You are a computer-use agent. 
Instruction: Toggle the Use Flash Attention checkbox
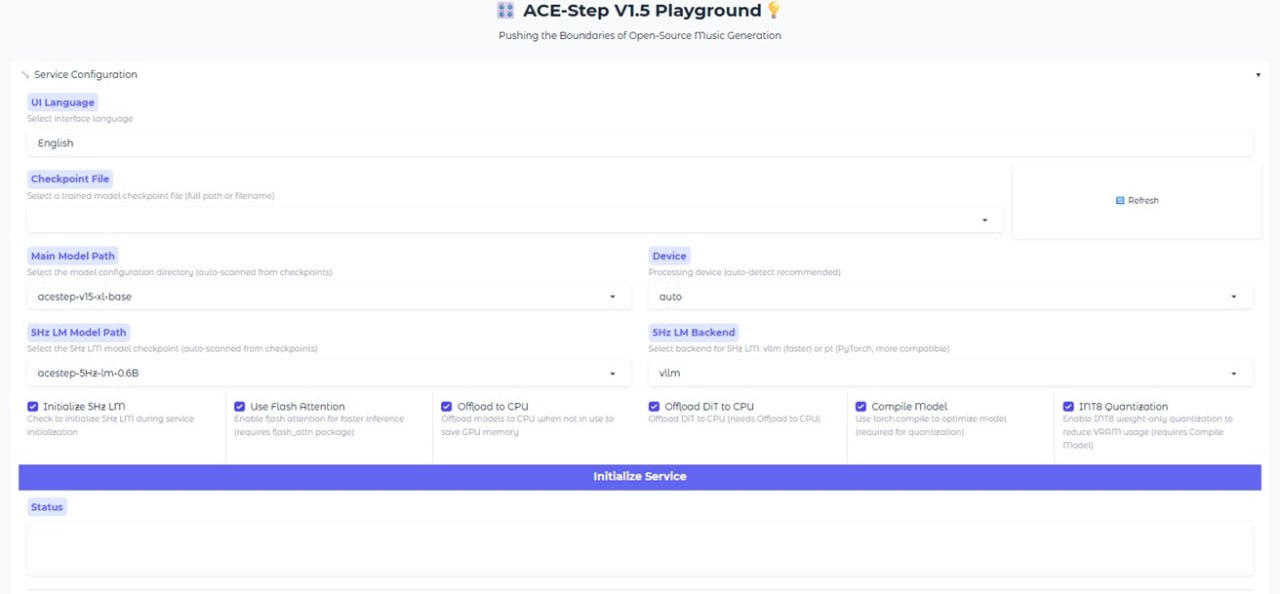click(240, 407)
